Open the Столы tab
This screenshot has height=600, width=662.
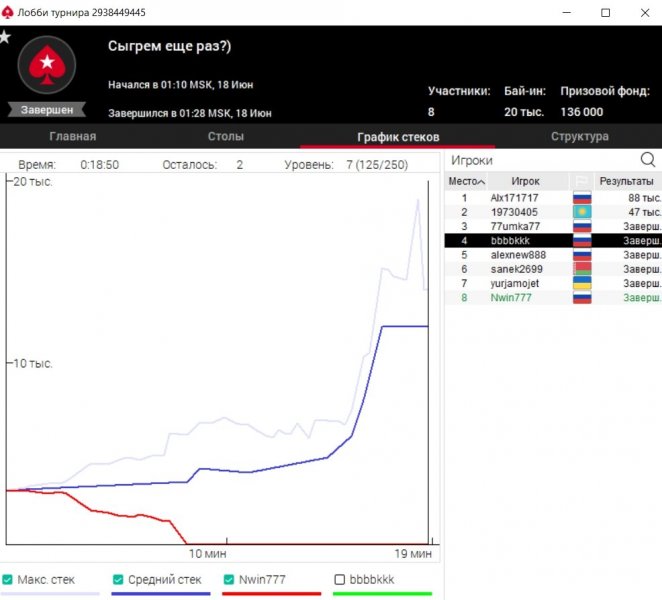point(226,137)
